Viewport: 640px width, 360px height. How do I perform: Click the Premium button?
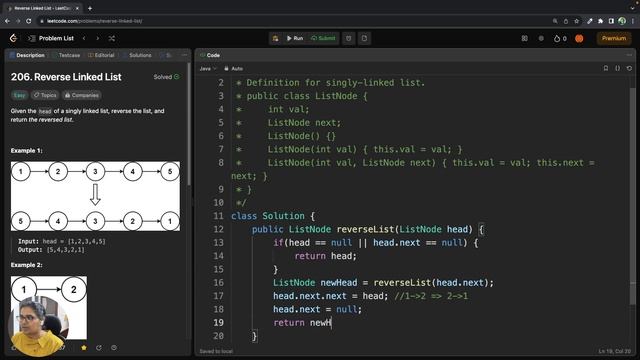point(614,38)
